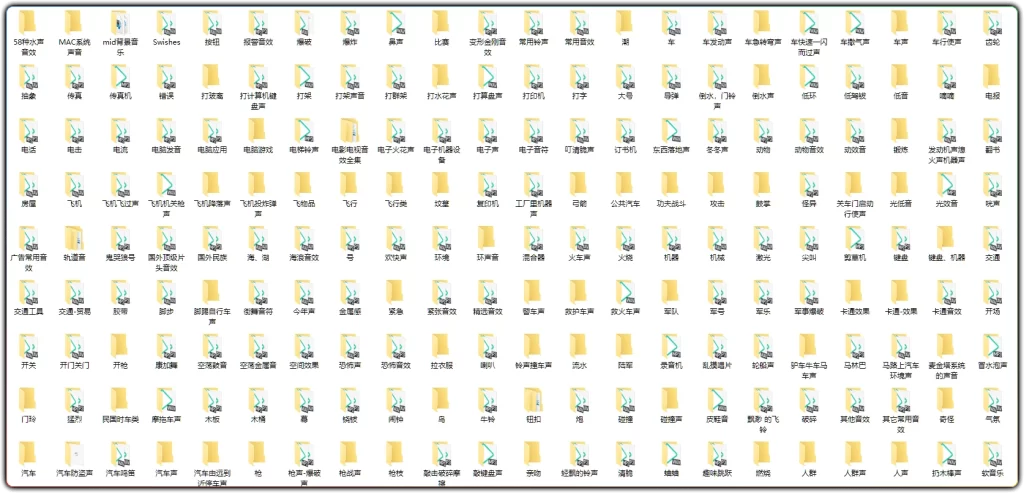
Task: Select the 比赛 folder icon
Action: tap(441, 23)
